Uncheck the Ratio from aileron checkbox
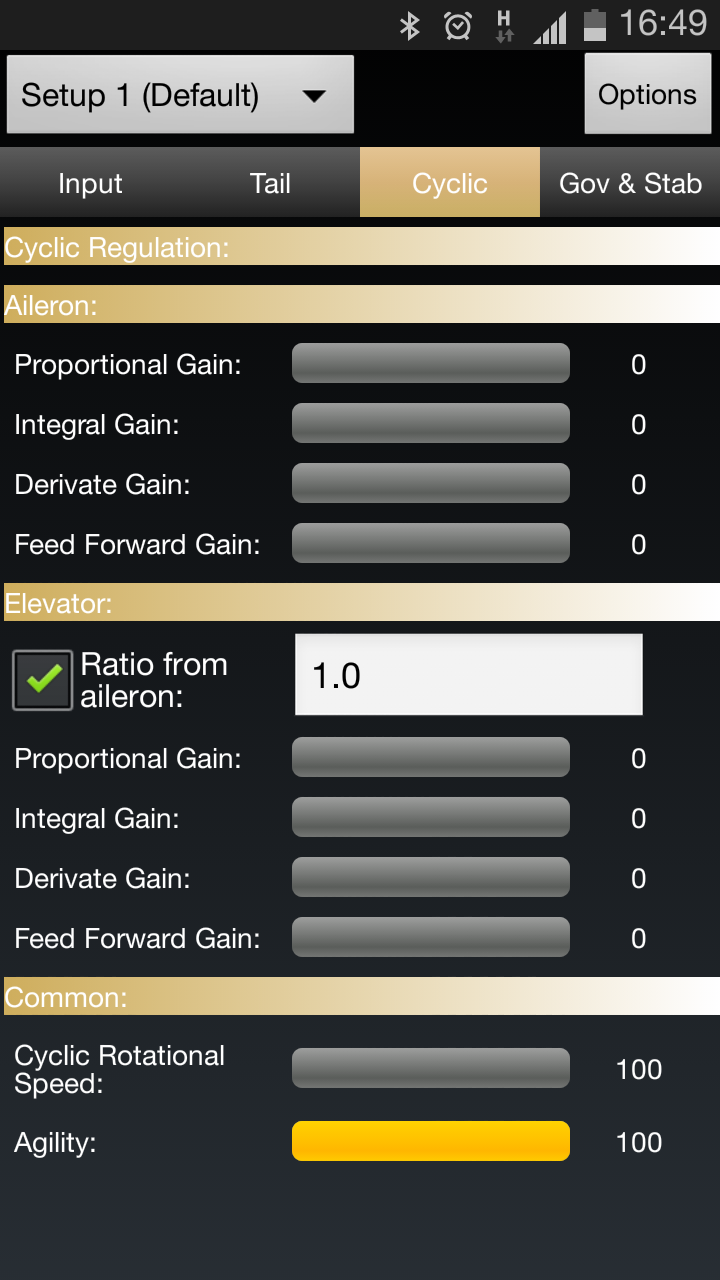This screenshot has width=720, height=1280. (42, 680)
